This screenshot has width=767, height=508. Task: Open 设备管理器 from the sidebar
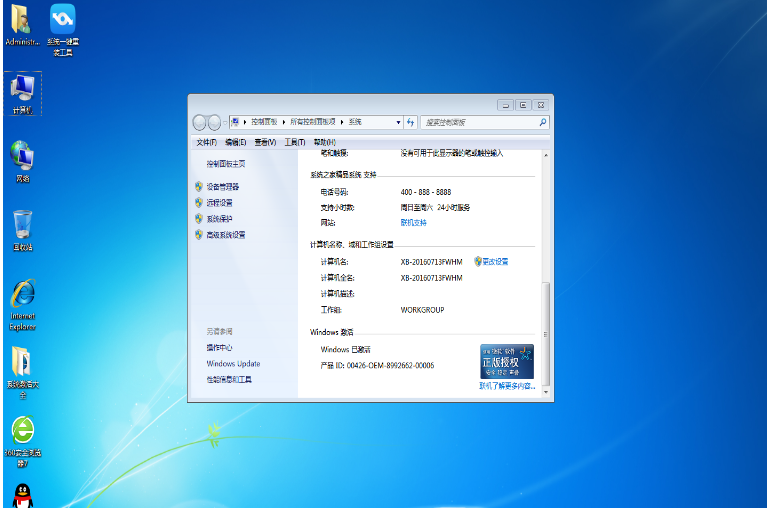[x=223, y=187]
